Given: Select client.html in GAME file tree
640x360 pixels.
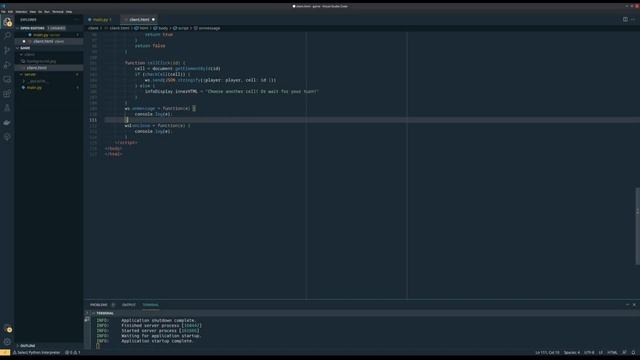Looking at the screenshot, I should pyautogui.click(x=49, y=68).
